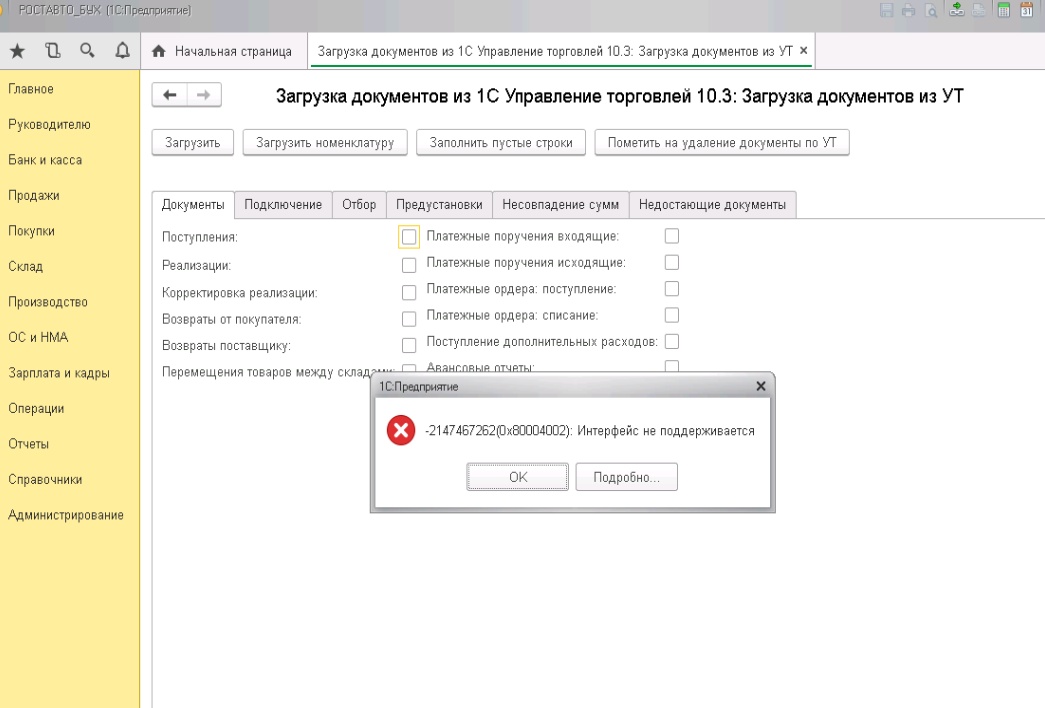Tick the Реализации checkbox
Viewport: 1045px width, 708px height.
click(408, 265)
